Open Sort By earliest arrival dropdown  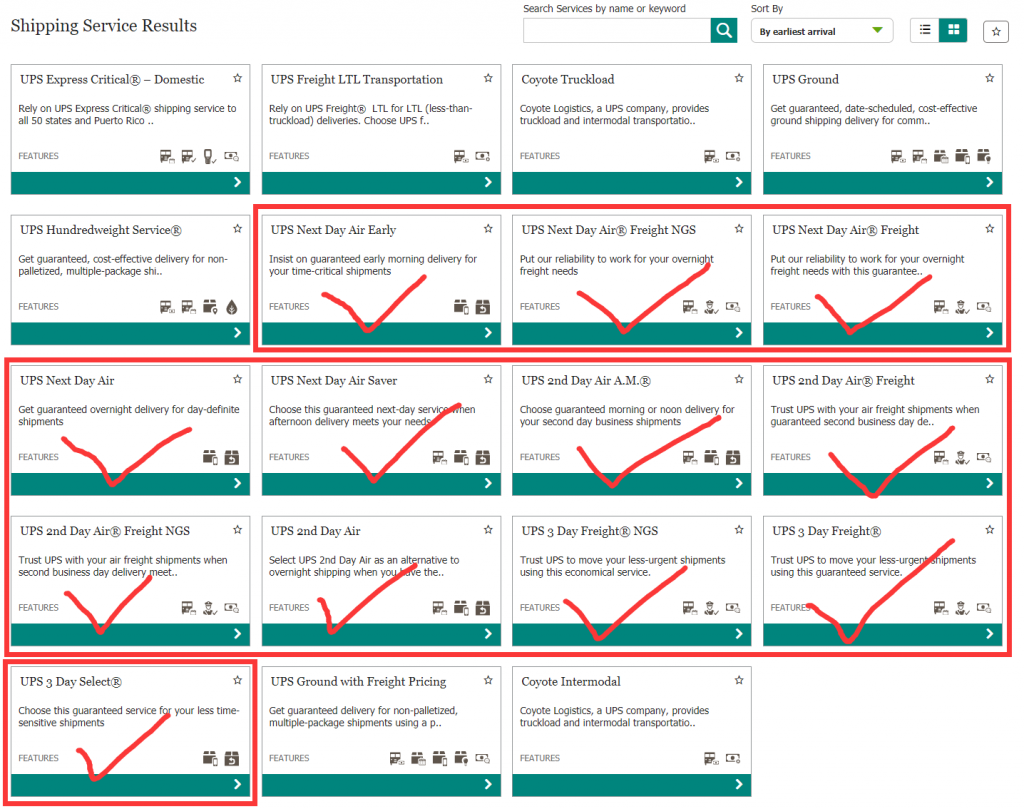(x=822, y=32)
